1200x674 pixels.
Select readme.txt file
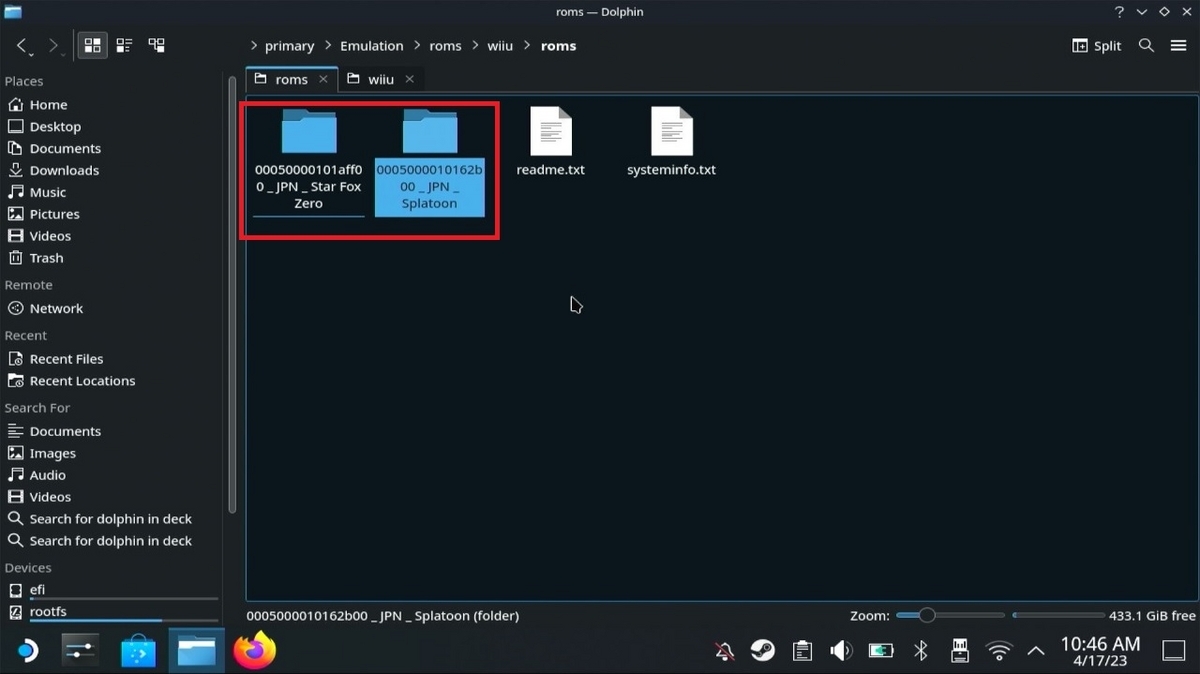(550, 142)
